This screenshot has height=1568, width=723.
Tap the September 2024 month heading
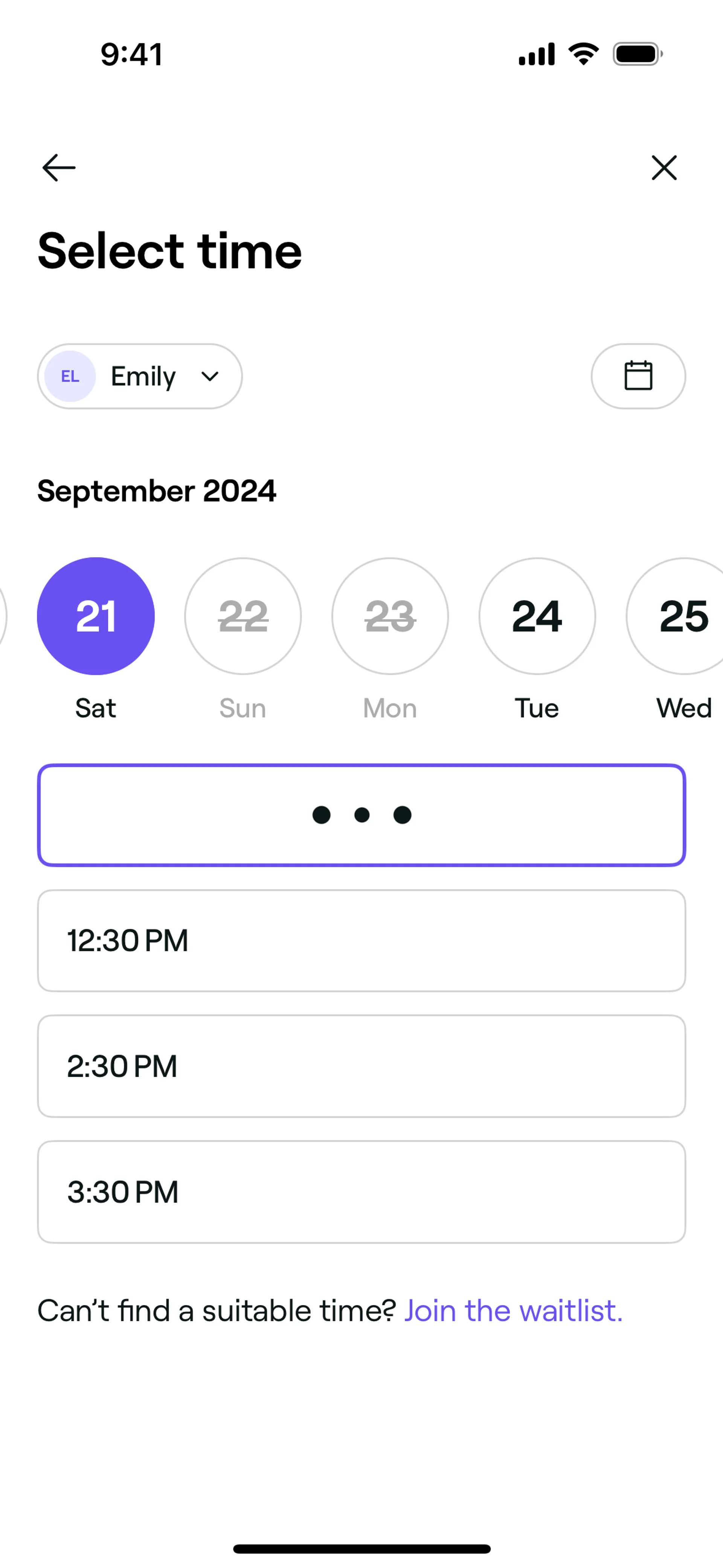coord(157,491)
